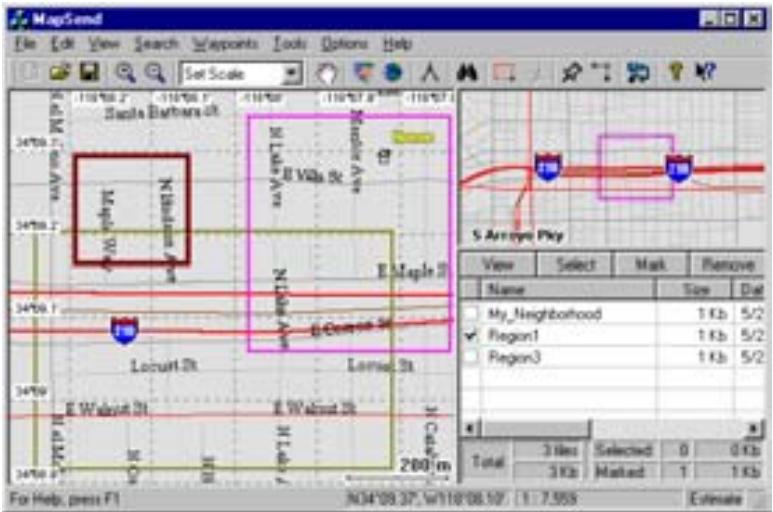Select the Pan hand tool
Image resolution: width=773 pixels, height=512 pixels.
tap(326, 73)
